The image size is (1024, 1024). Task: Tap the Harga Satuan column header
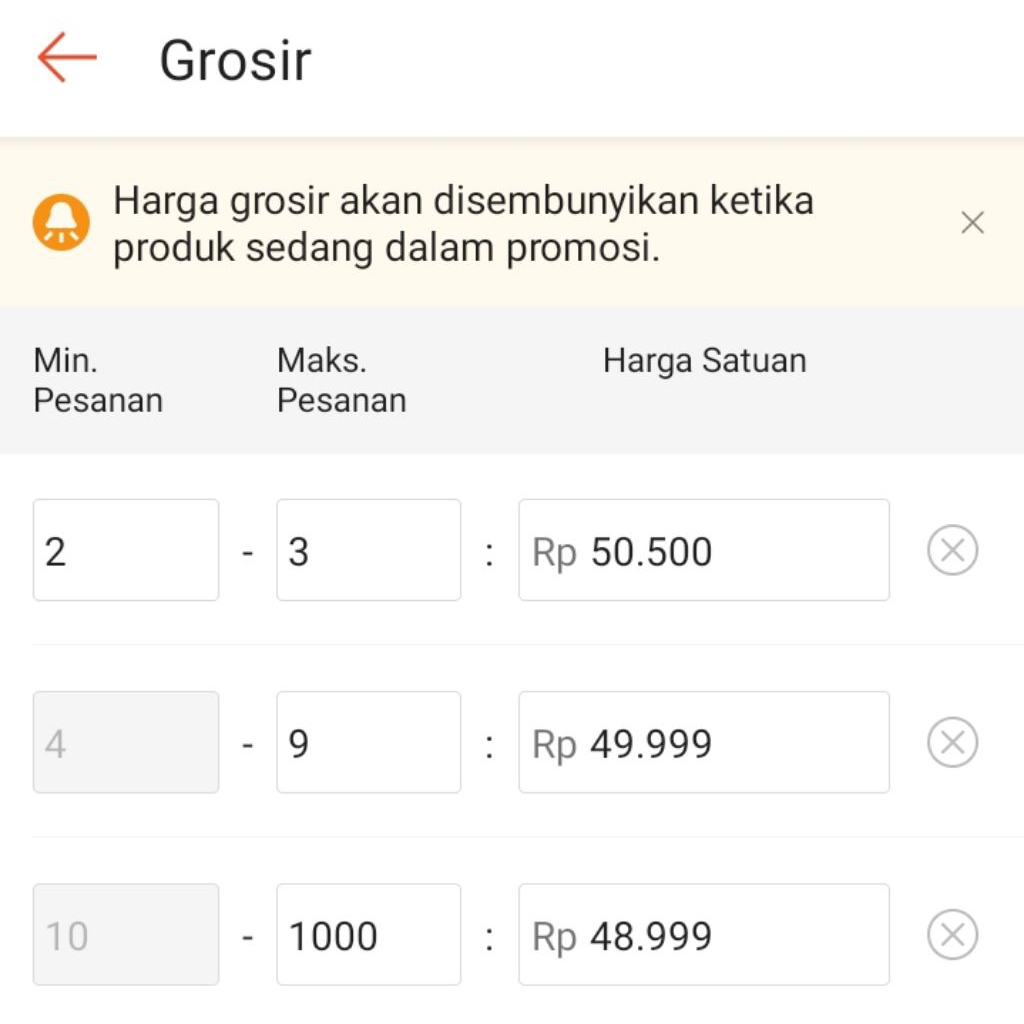click(704, 361)
